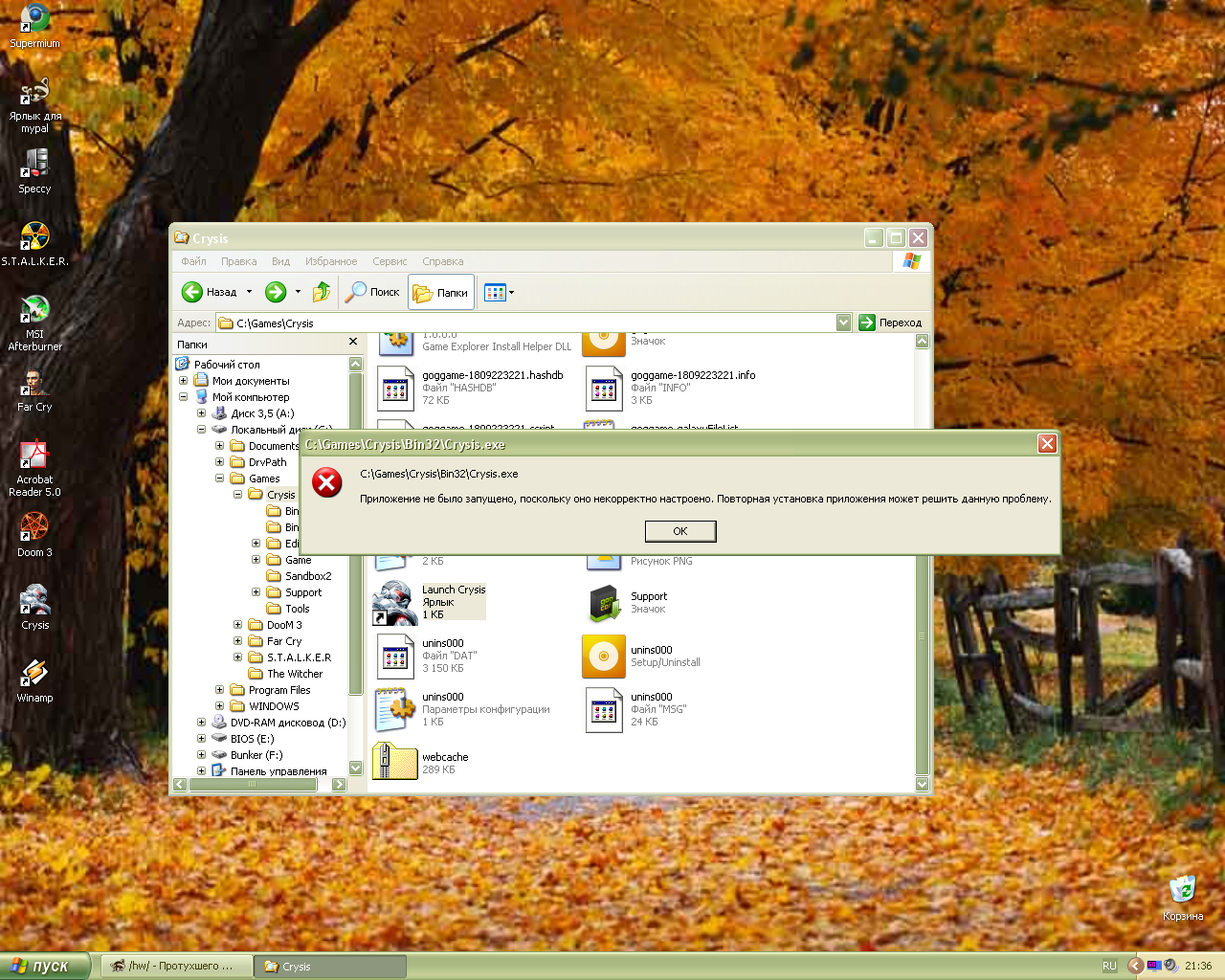The width and height of the screenshot is (1225, 980).
Task: Collapse the Games folder node
Action: [219, 479]
